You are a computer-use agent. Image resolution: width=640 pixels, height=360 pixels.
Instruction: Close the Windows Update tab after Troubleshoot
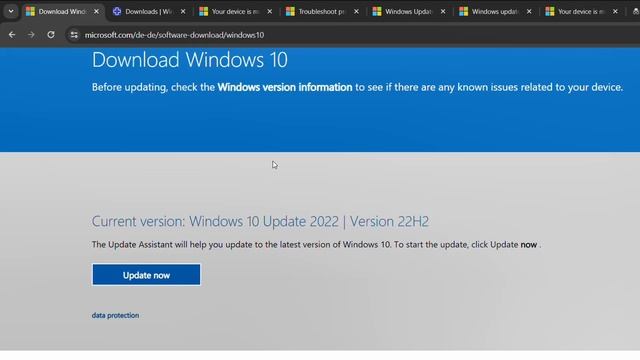(x=443, y=11)
